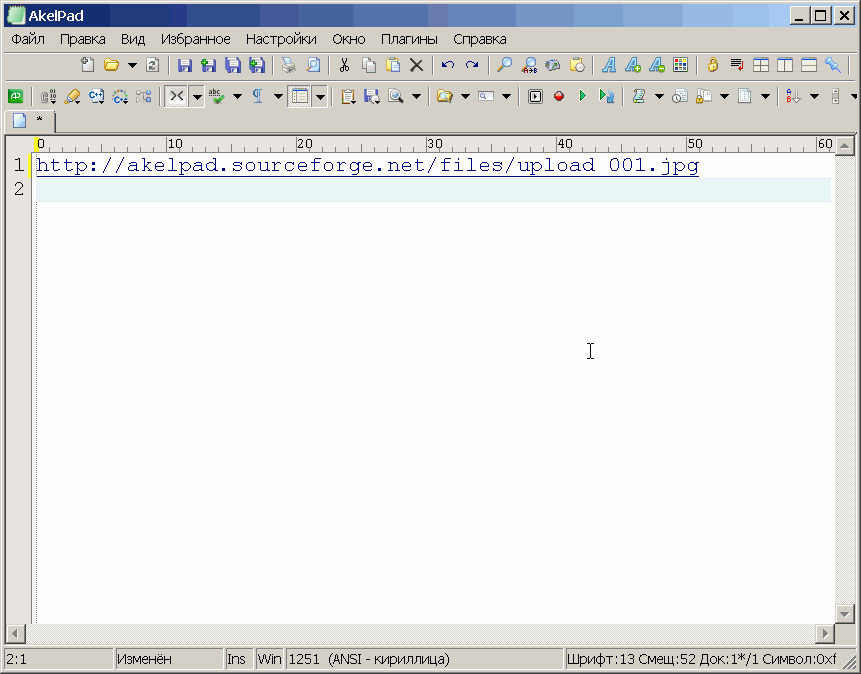Open the Справка menu
861x674 pixels.
tap(479, 39)
